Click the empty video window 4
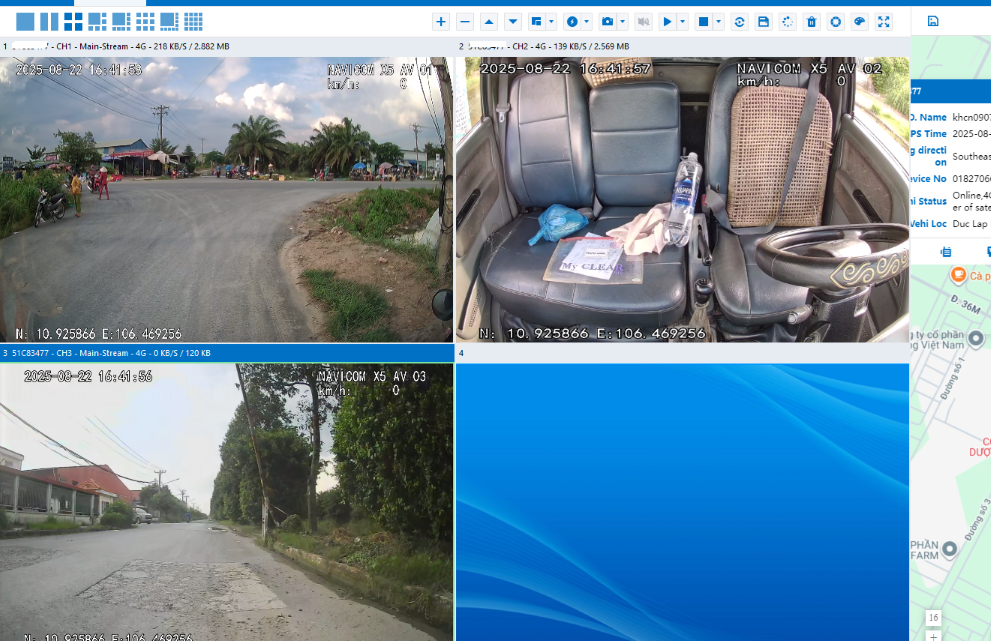Screen dimensions: 991x641 point(682,500)
